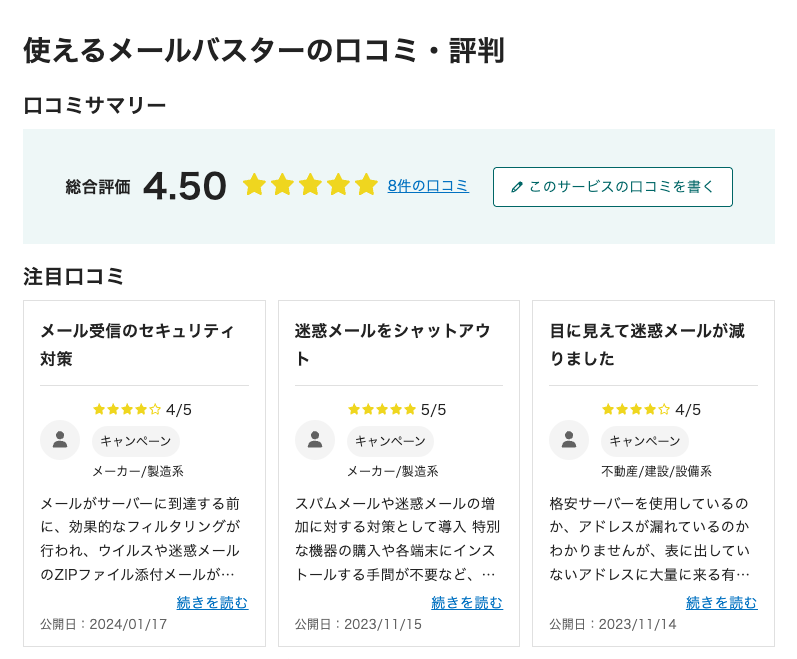
Task: Click the 4.50 overall rating score
Action: 185,187
